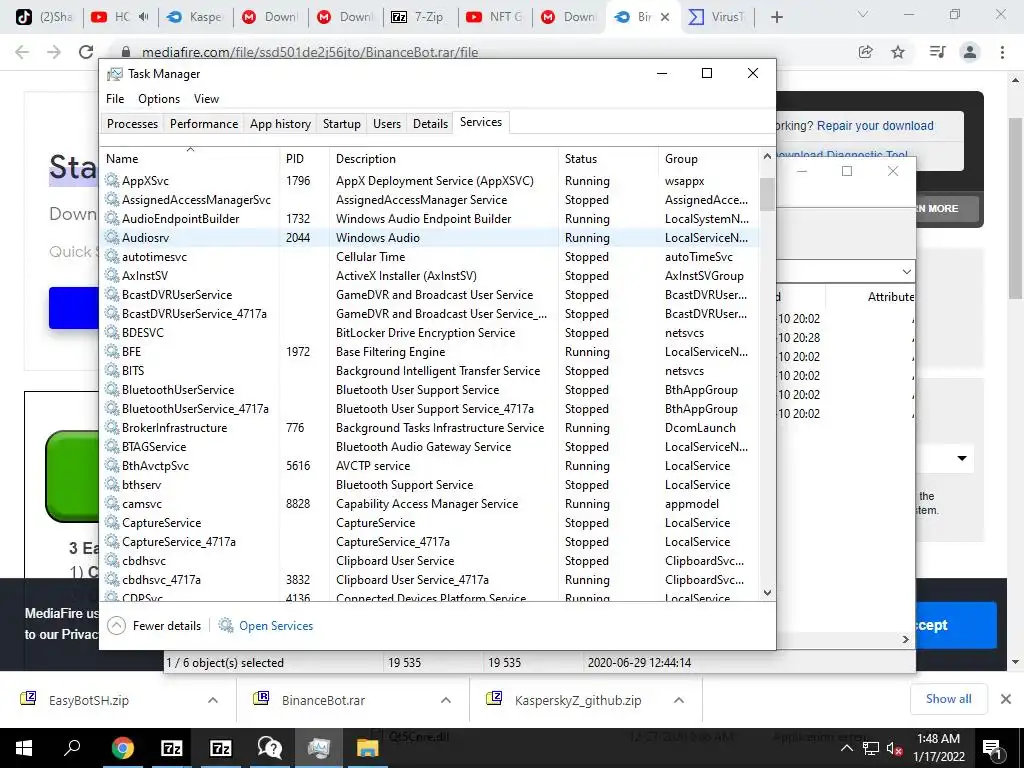Open the Services gear icon link

(x=226, y=626)
